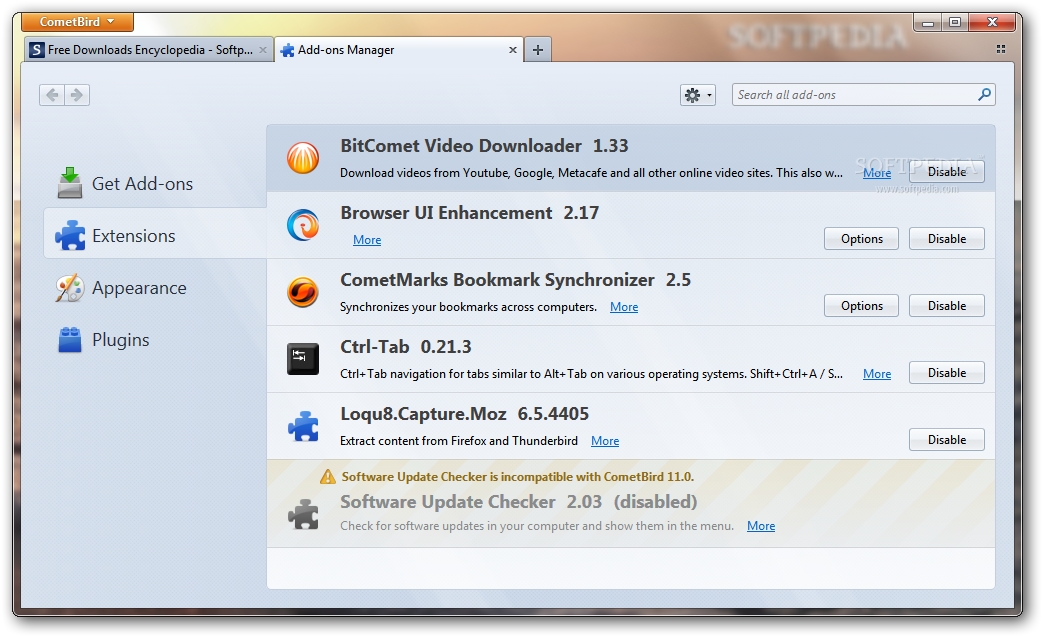This screenshot has width=1043, height=637.
Task: Open More link for Loqu8.Capture.Moz
Action: (x=605, y=442)
